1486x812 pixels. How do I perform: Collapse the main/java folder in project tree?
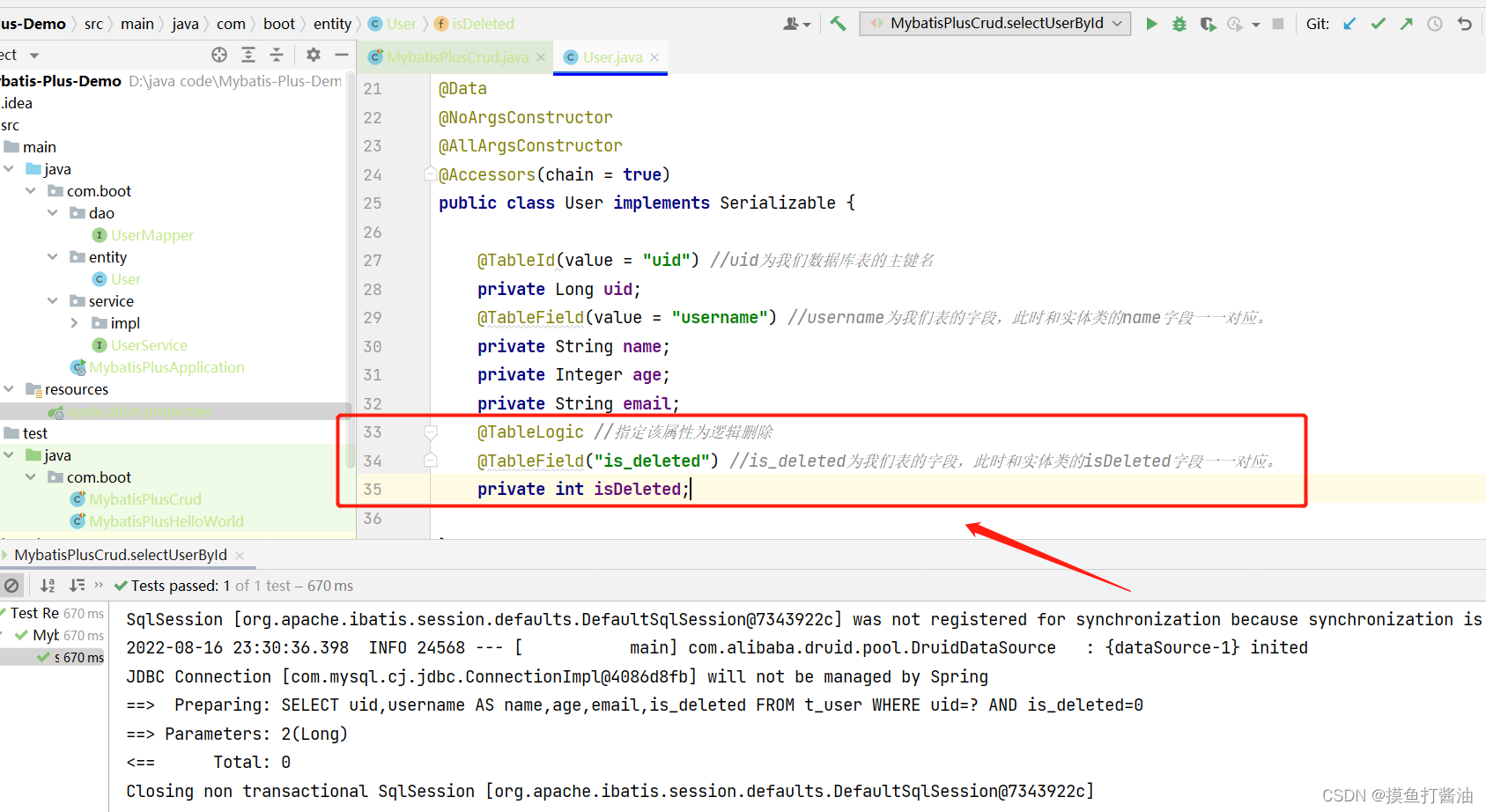coord(9,169)
